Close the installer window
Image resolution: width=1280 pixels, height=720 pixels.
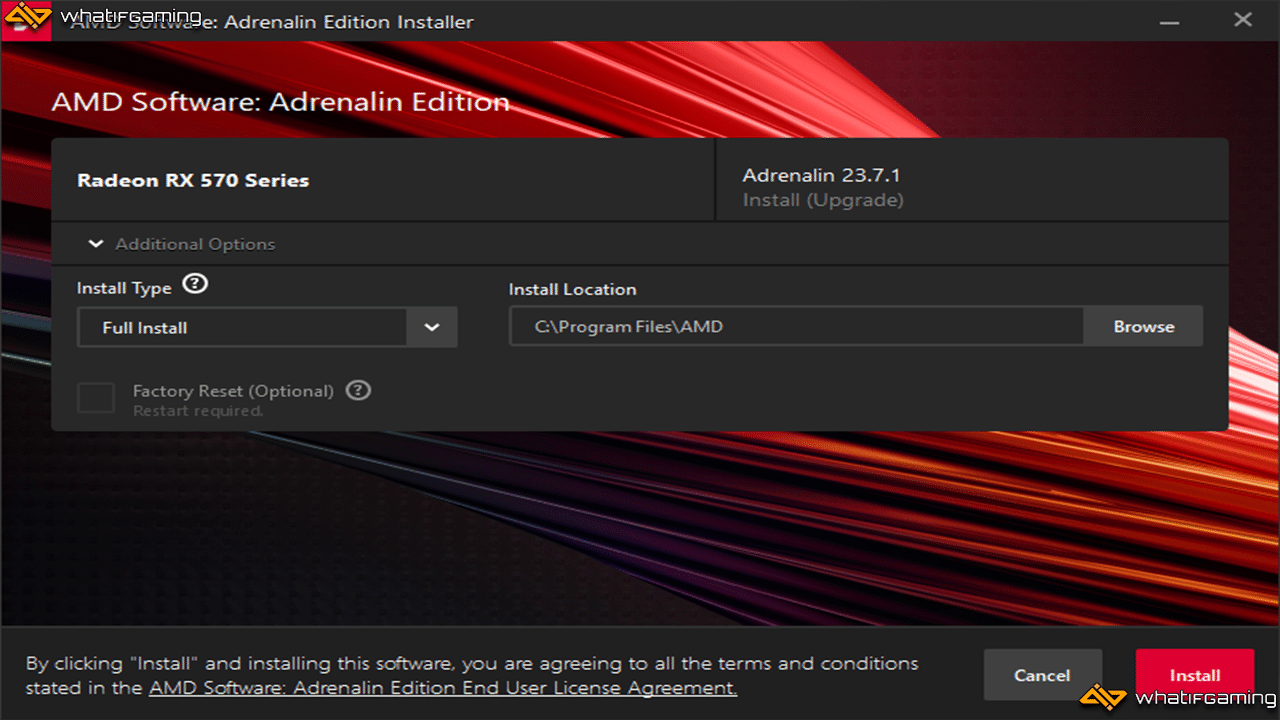[x=1243, y=20]
